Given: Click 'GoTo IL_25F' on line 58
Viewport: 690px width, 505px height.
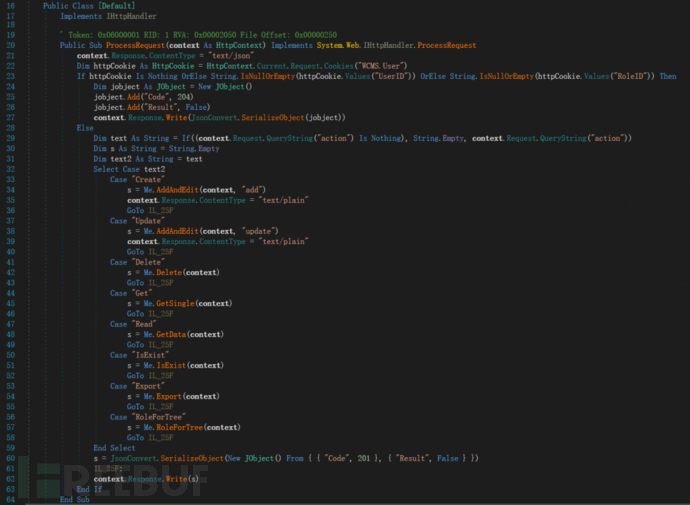Looking at the screenshot, I should [150, 438].
